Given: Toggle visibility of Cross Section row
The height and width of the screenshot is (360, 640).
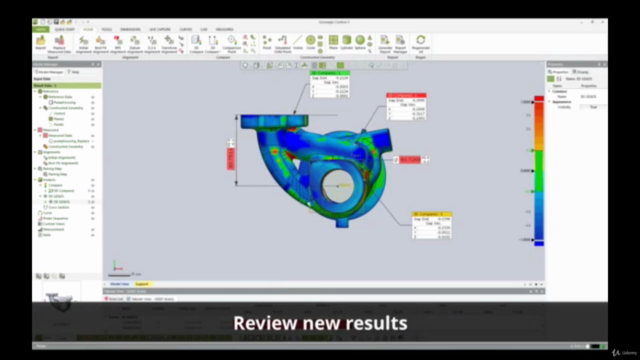Looking at the screenshot, I should tap(93, 207).
